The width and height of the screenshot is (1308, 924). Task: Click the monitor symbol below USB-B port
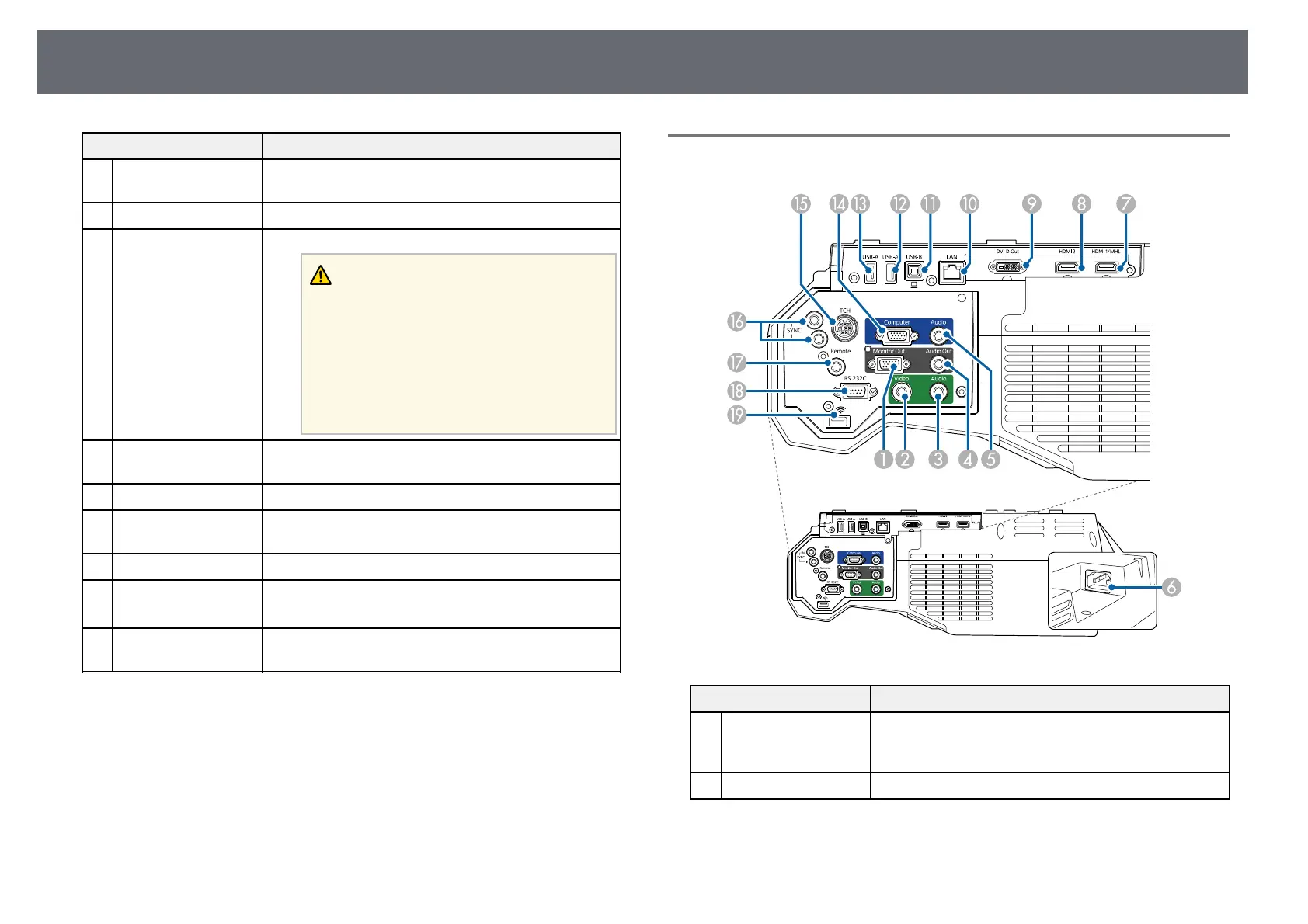(x=913, y=285)
